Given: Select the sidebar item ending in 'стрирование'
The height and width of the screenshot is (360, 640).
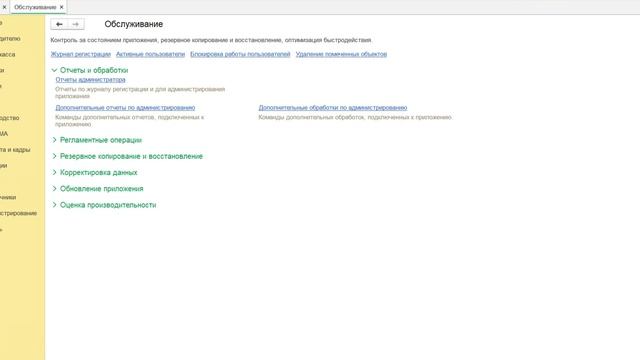Looking at the screenshot, I should click(x=18, y=213).
